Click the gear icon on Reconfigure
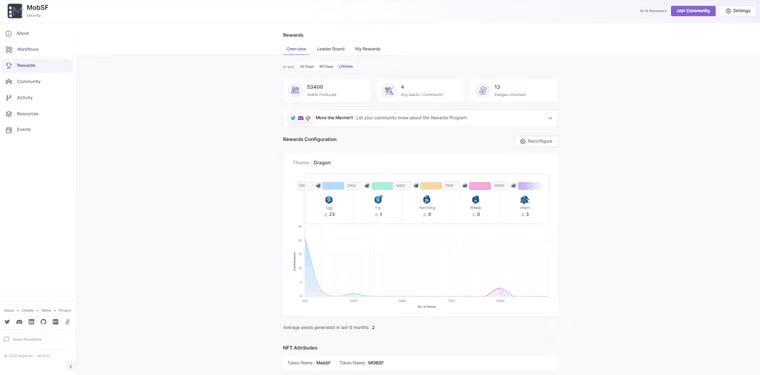The height and width of the screenshot is (375, 760). click(x=522, y=141)
